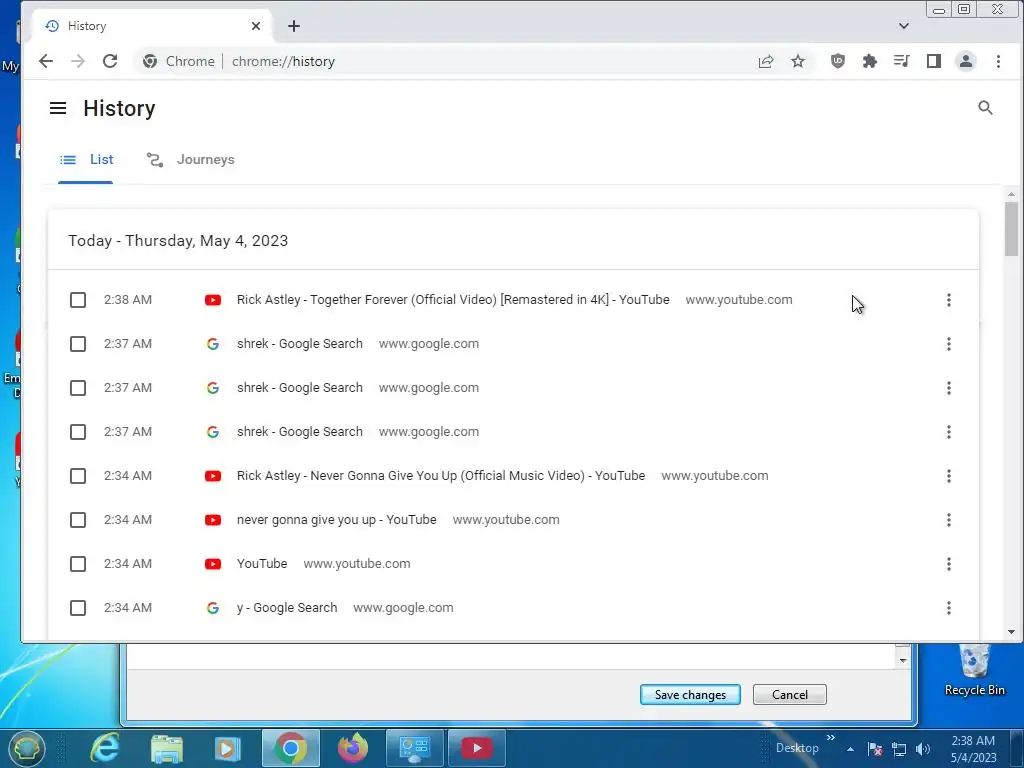Check the third shrek Google Search entry

tap(78, 432)
